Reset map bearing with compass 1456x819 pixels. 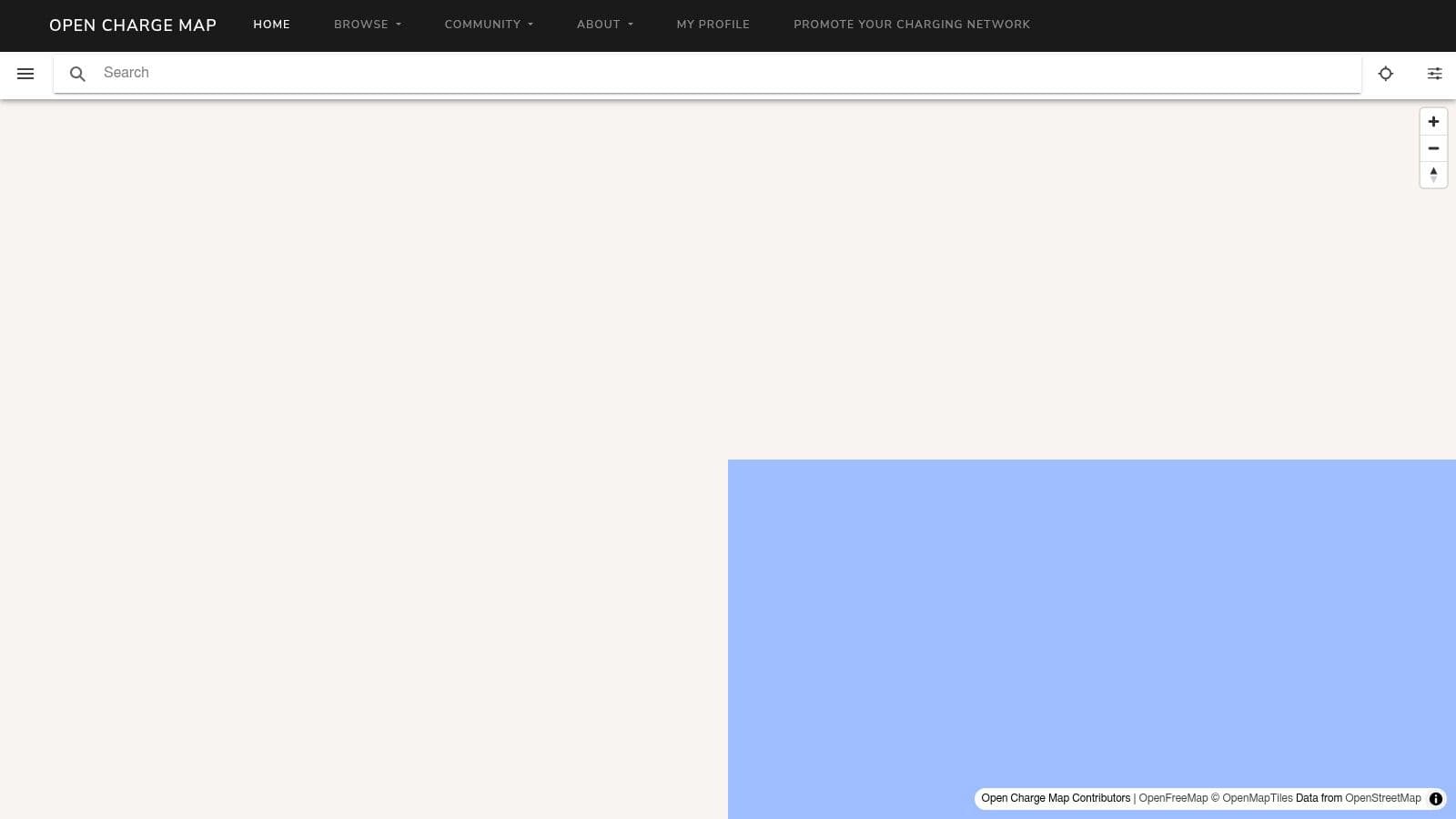tap(1433, 175)
